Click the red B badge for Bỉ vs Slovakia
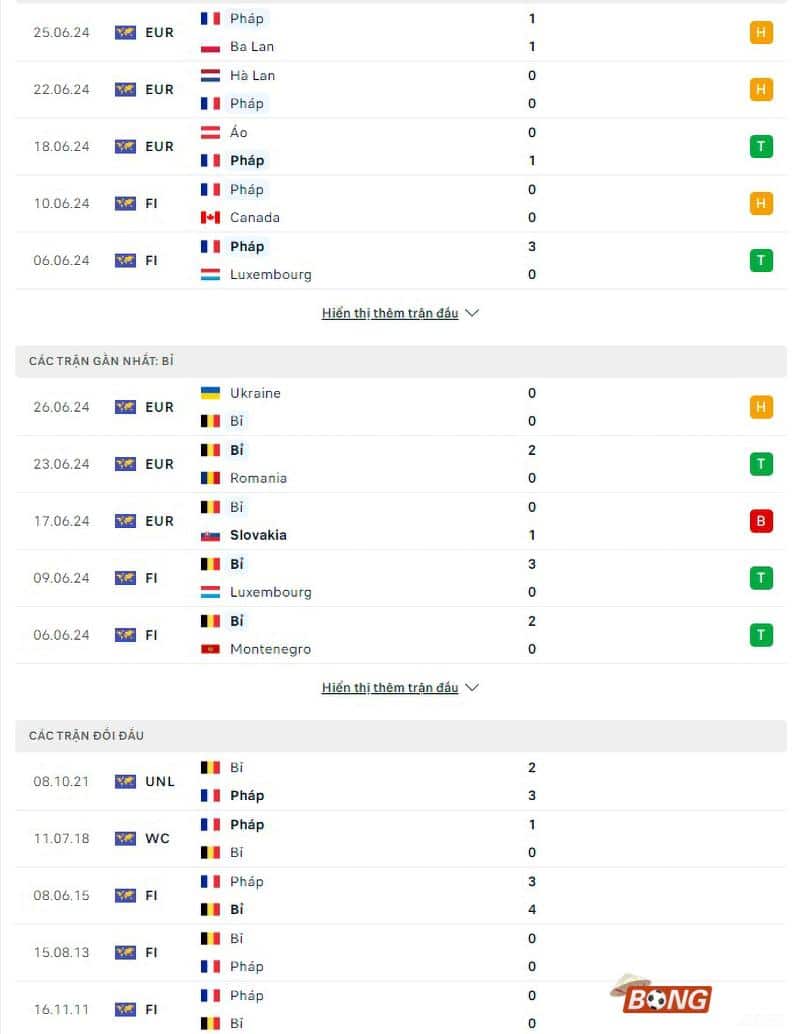 (761, 521)
